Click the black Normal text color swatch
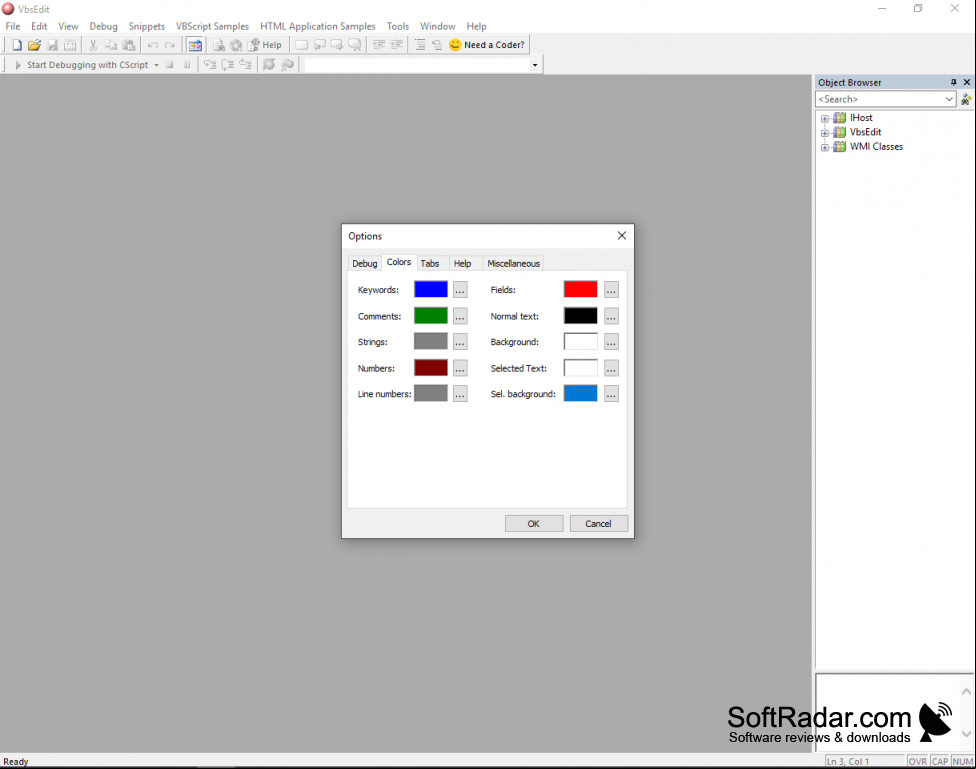 581,316
